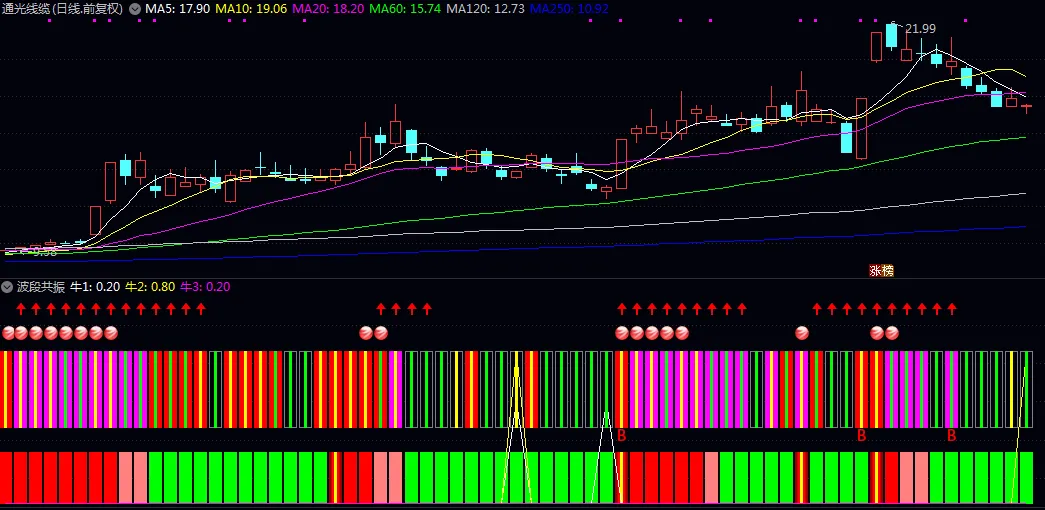
Task: Expand the dropdown circle beside 波段共振
Action: pyautogui.click(x=7, y=287)
